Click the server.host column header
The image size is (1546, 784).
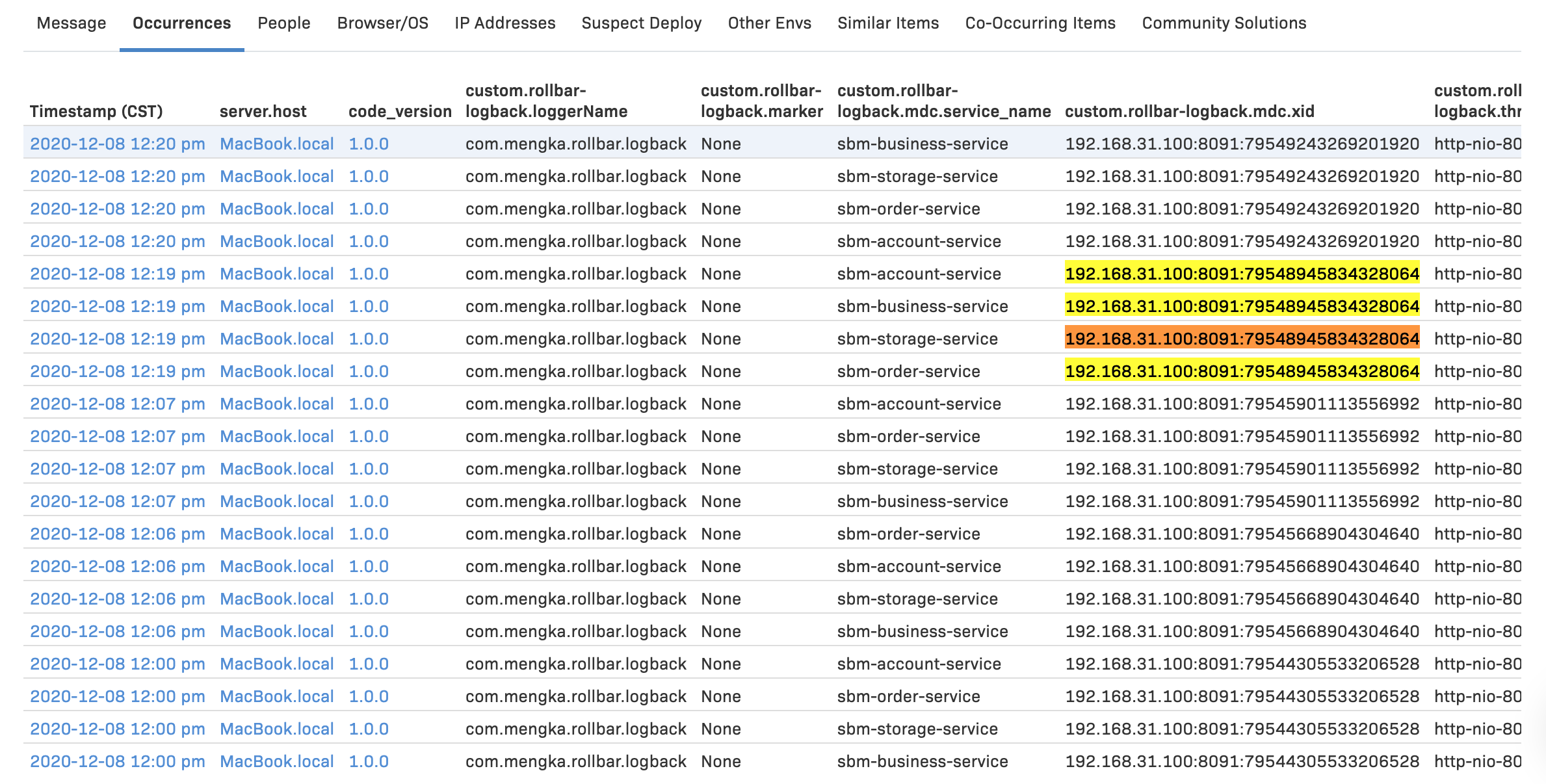pos(263,111)
